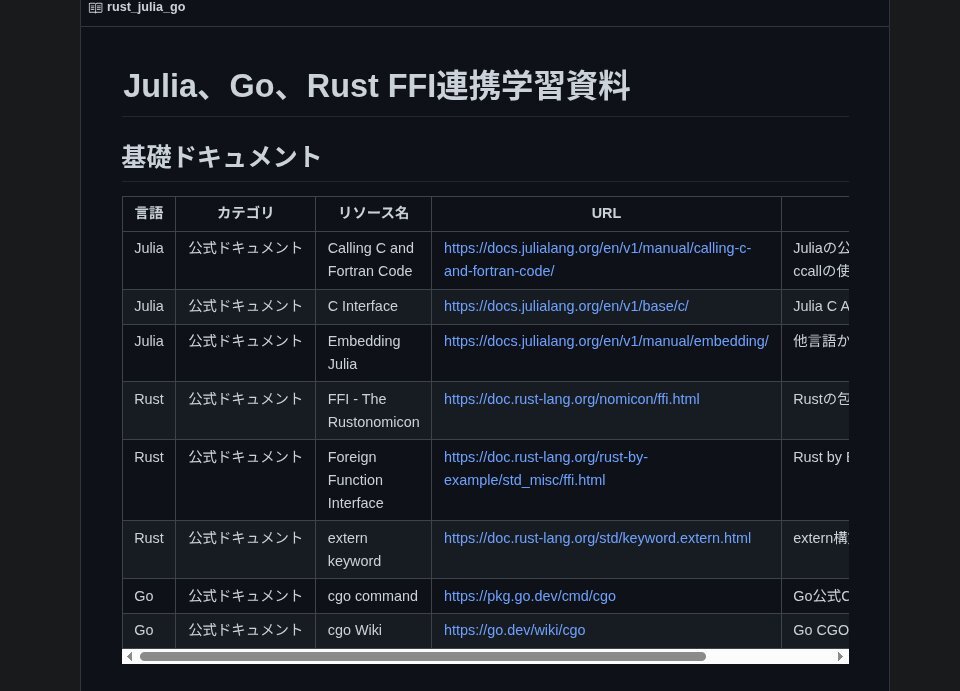Click the 'C Interface' resource cell
960x691 pixels.
point(373,307)
